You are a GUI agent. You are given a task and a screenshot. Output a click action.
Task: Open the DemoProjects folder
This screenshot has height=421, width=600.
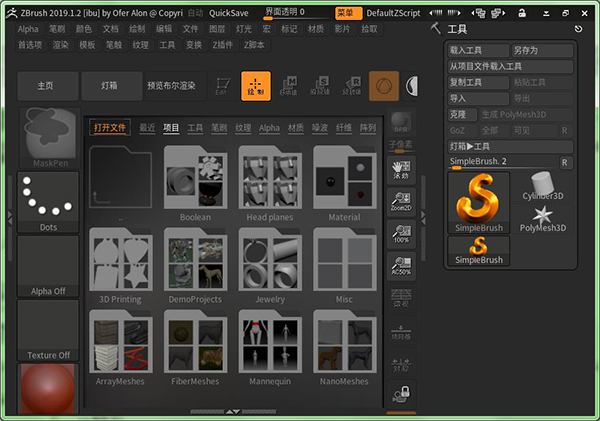[195, 266]
